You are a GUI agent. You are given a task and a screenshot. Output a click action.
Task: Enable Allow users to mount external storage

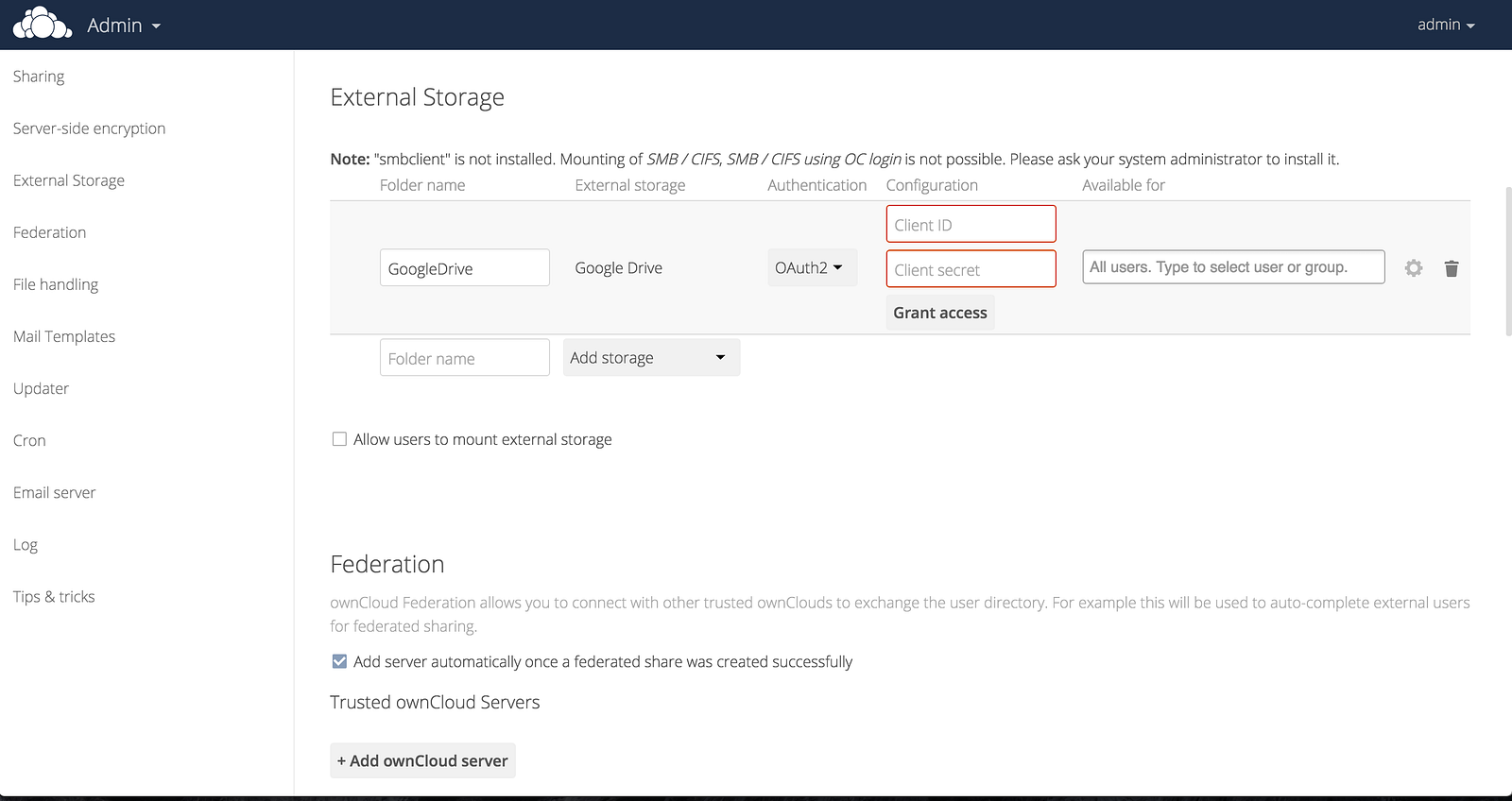click(x=339, y=439)
